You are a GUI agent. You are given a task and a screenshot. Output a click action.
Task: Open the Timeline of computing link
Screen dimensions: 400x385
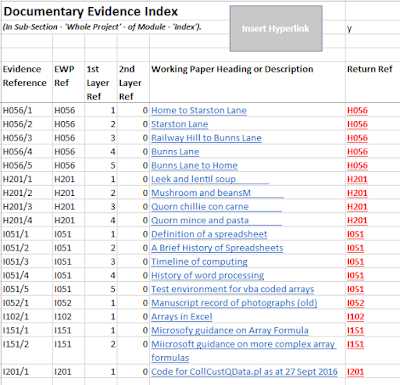coord(199,262)
